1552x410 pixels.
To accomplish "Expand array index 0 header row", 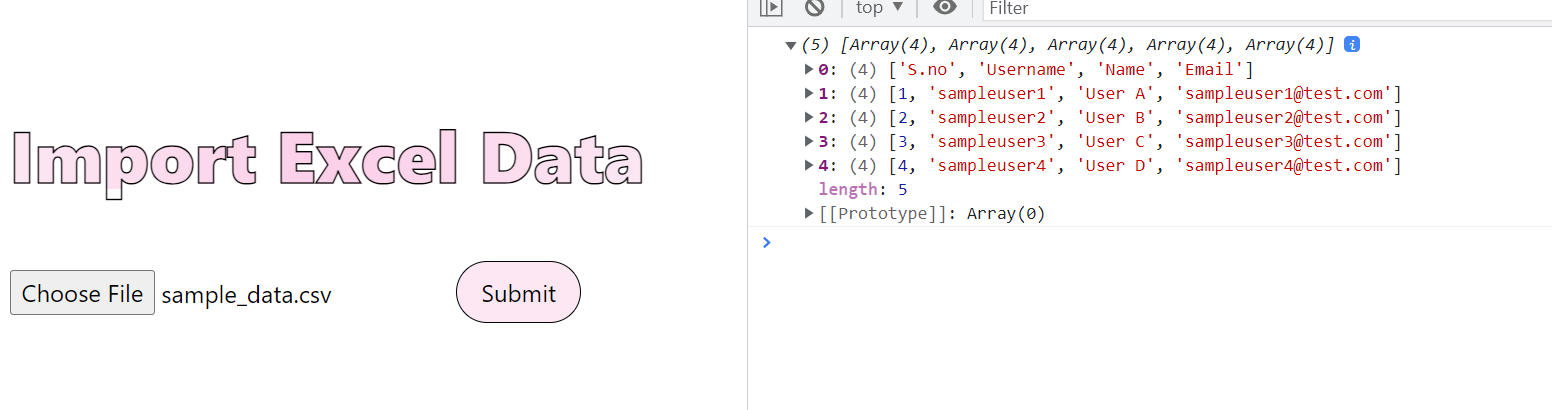I will click(x=809, y=69).
